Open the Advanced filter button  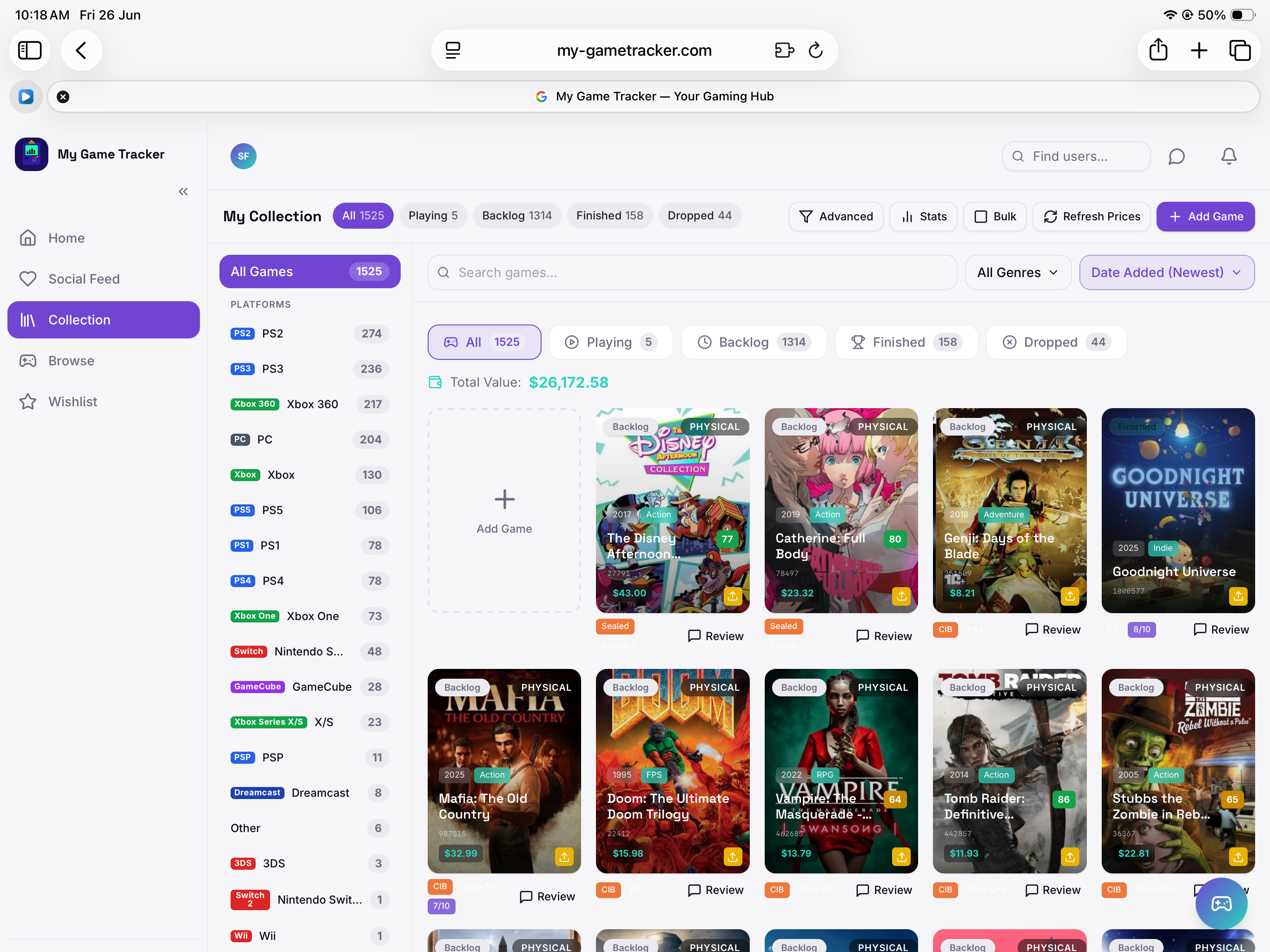(836, 217)
